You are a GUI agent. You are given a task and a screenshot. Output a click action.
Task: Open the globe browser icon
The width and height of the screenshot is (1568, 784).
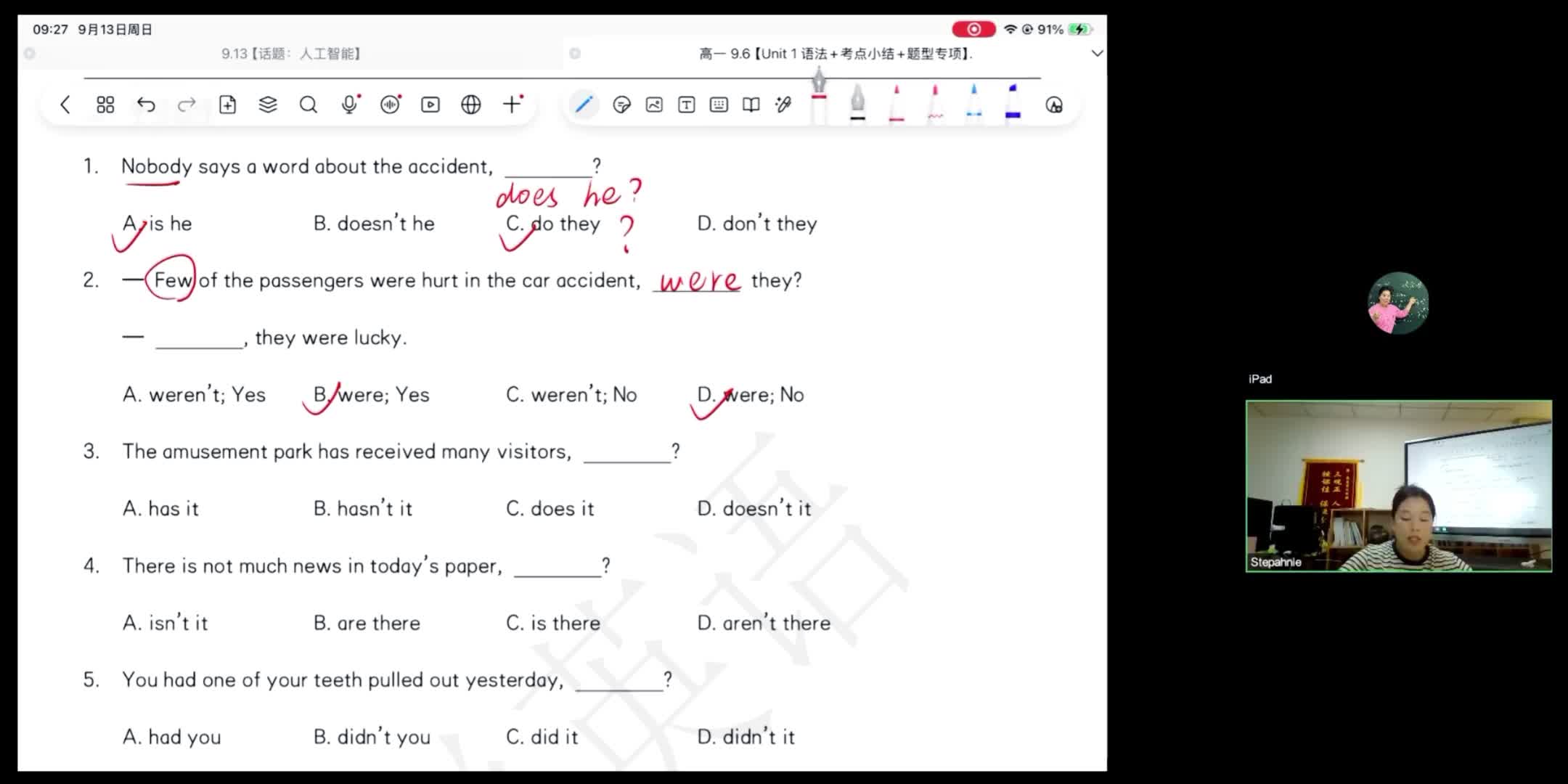point(471,105)
